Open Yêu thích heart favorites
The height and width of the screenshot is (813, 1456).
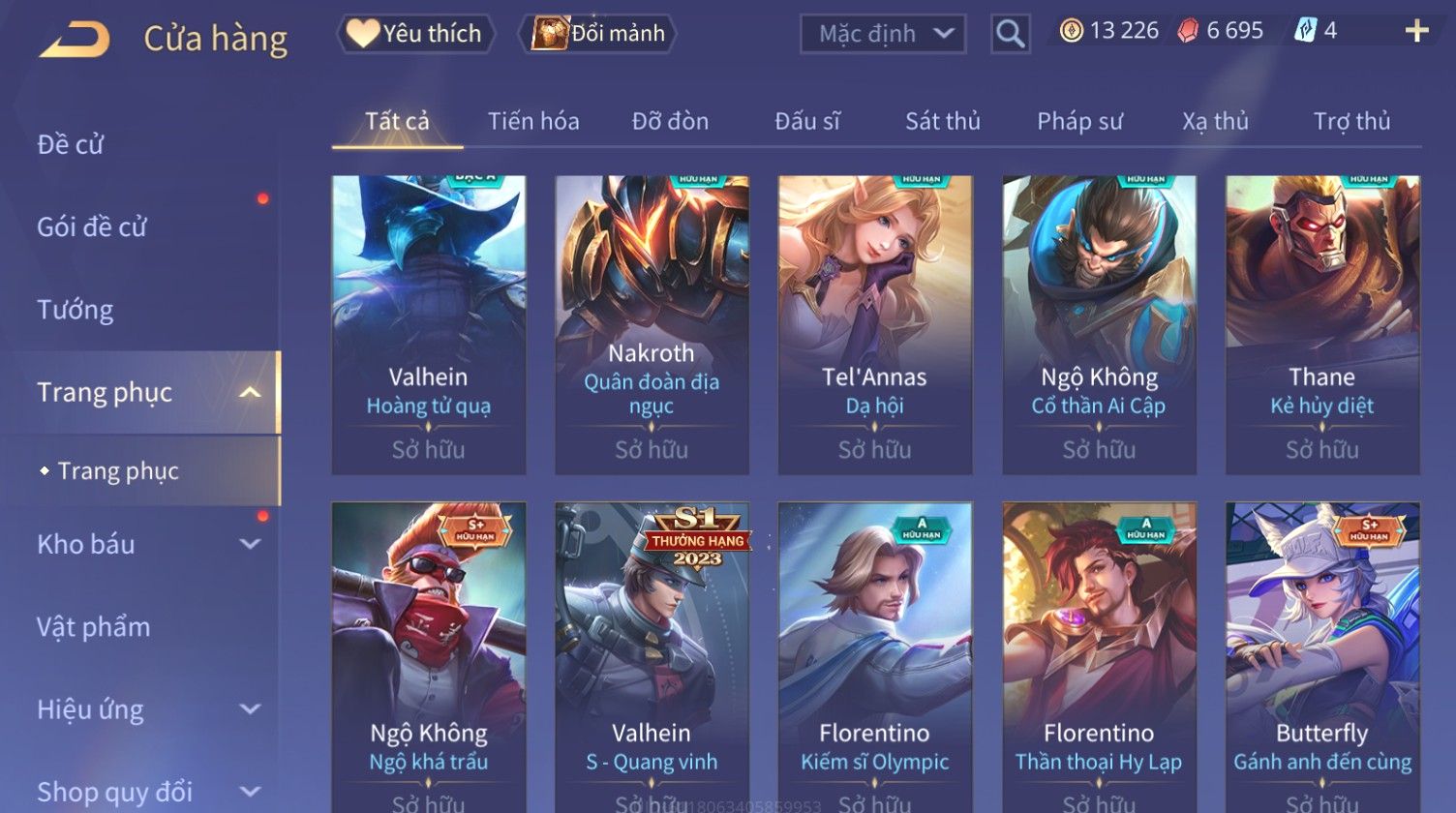click(x=416, y=34)
